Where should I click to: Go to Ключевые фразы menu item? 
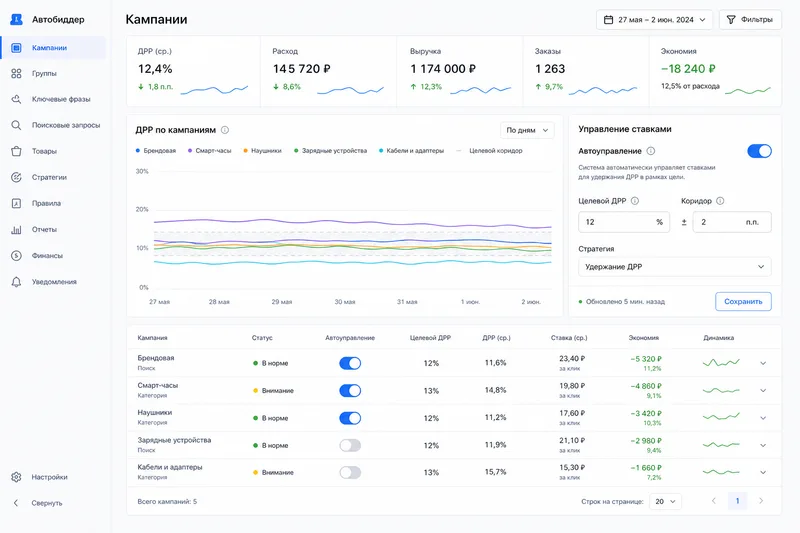coord(61,99)
